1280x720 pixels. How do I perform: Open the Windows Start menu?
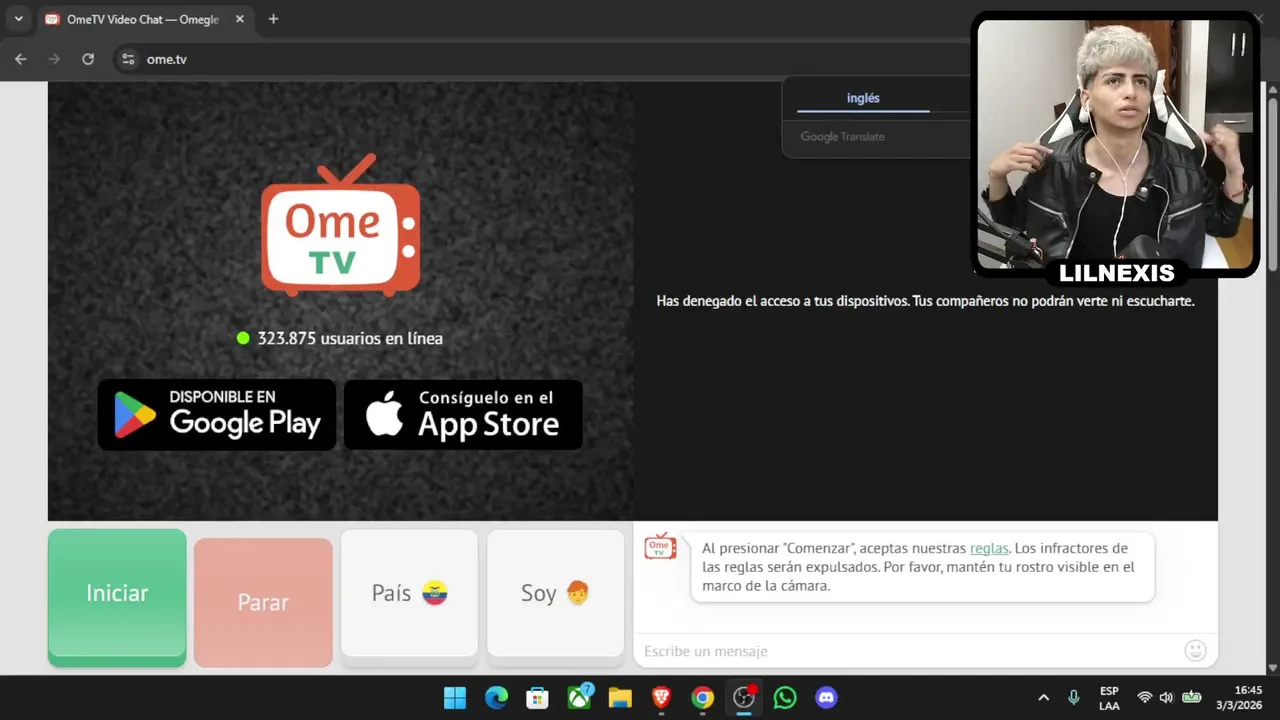point(455,698)
